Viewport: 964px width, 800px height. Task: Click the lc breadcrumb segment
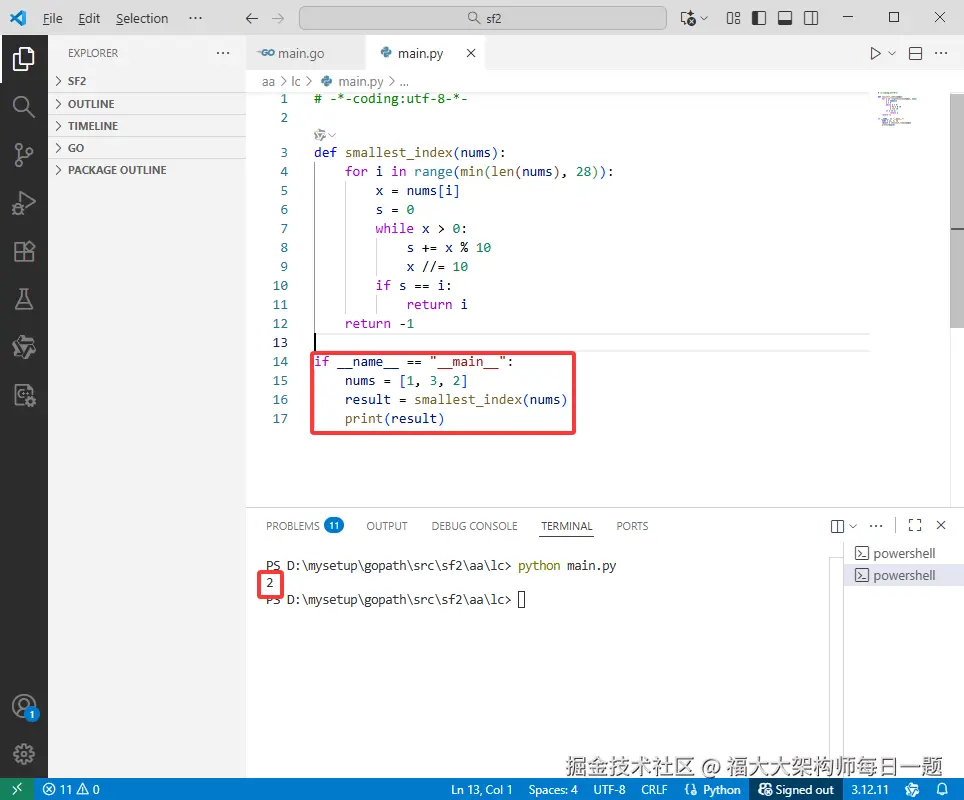coord(296,81)
